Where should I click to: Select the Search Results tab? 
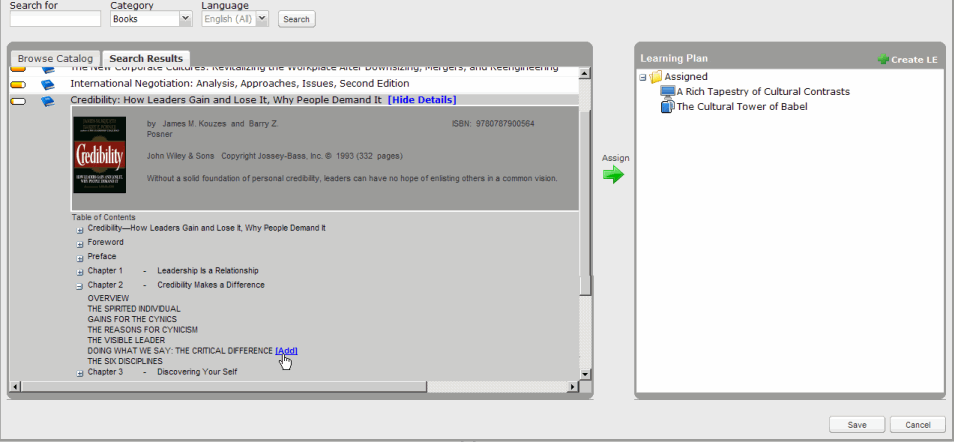click(x=146, y=59)
